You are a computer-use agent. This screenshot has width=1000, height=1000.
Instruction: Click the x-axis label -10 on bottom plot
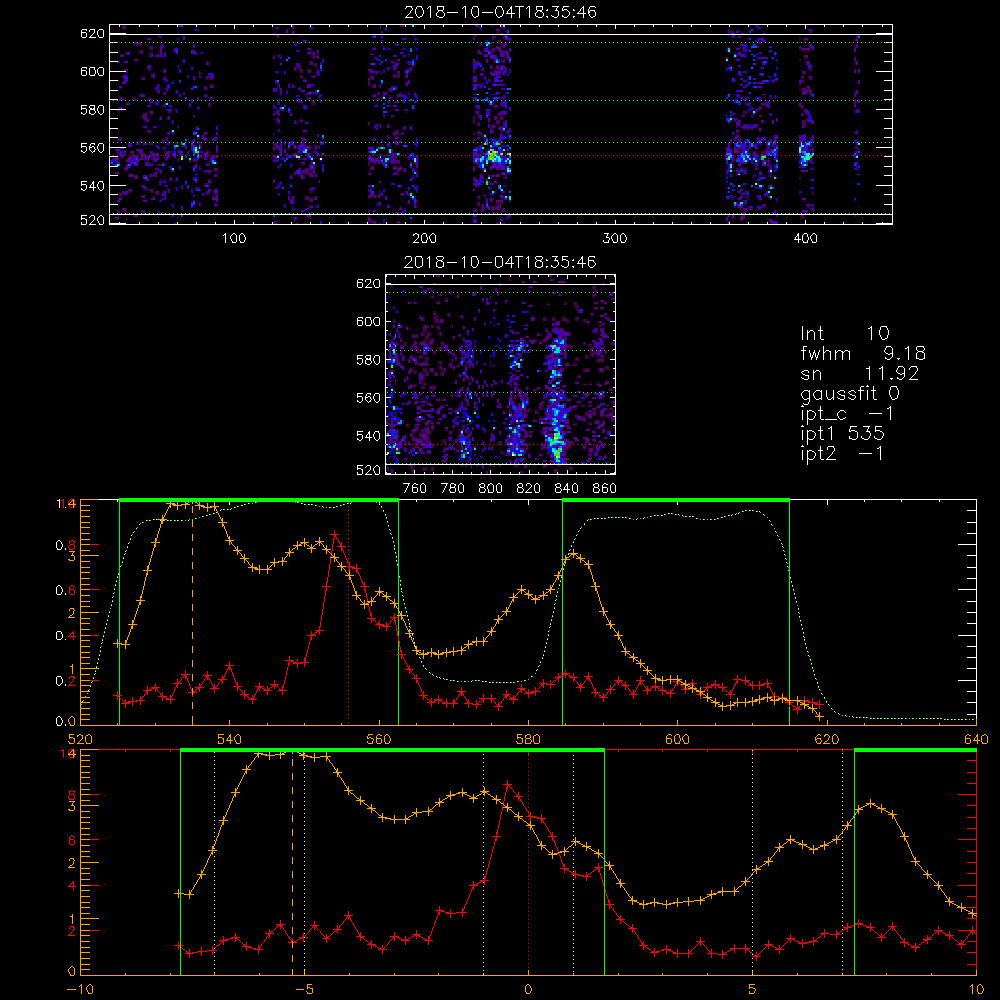point(79,990)
